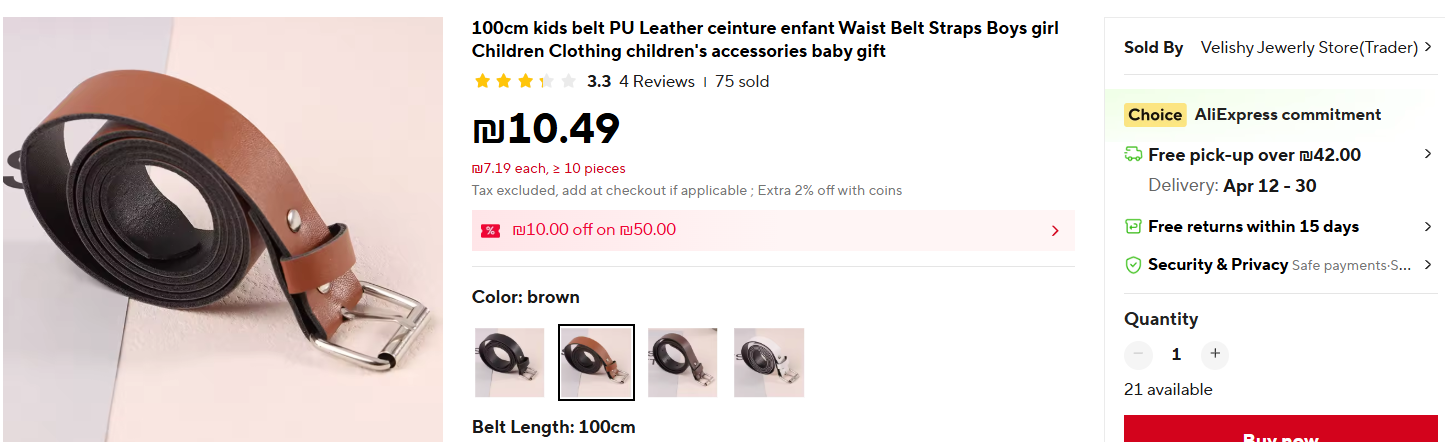Expand Free returns within 15 days

(1428, 226)
